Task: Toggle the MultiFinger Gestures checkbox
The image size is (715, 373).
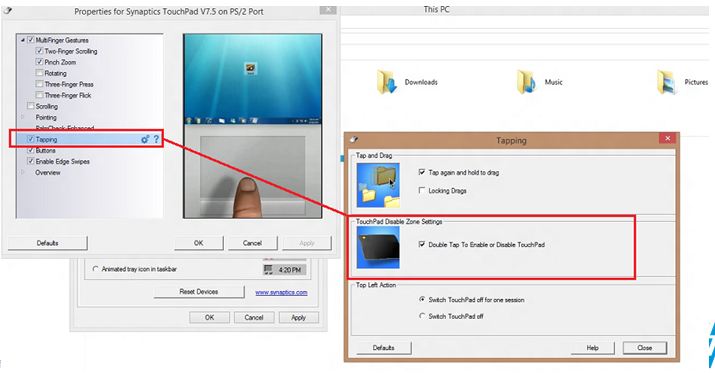Action: pos(31,40)
